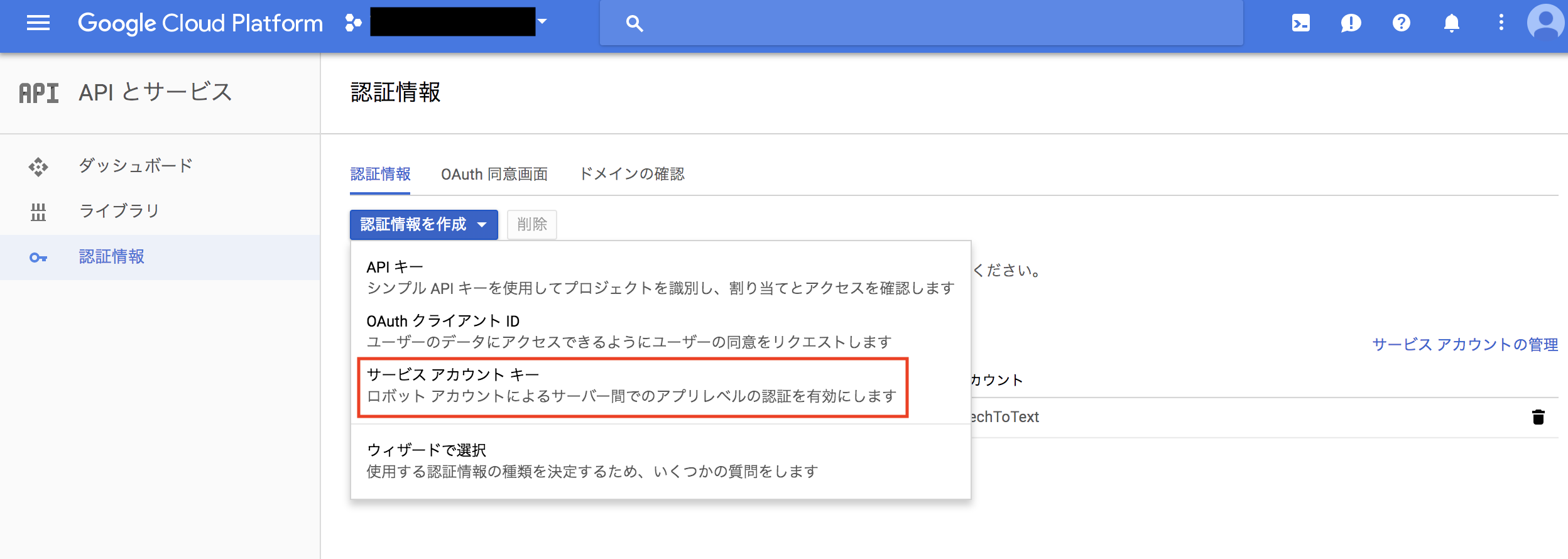
Task: Choose API キー from the menu
Action: coord(661,278)
